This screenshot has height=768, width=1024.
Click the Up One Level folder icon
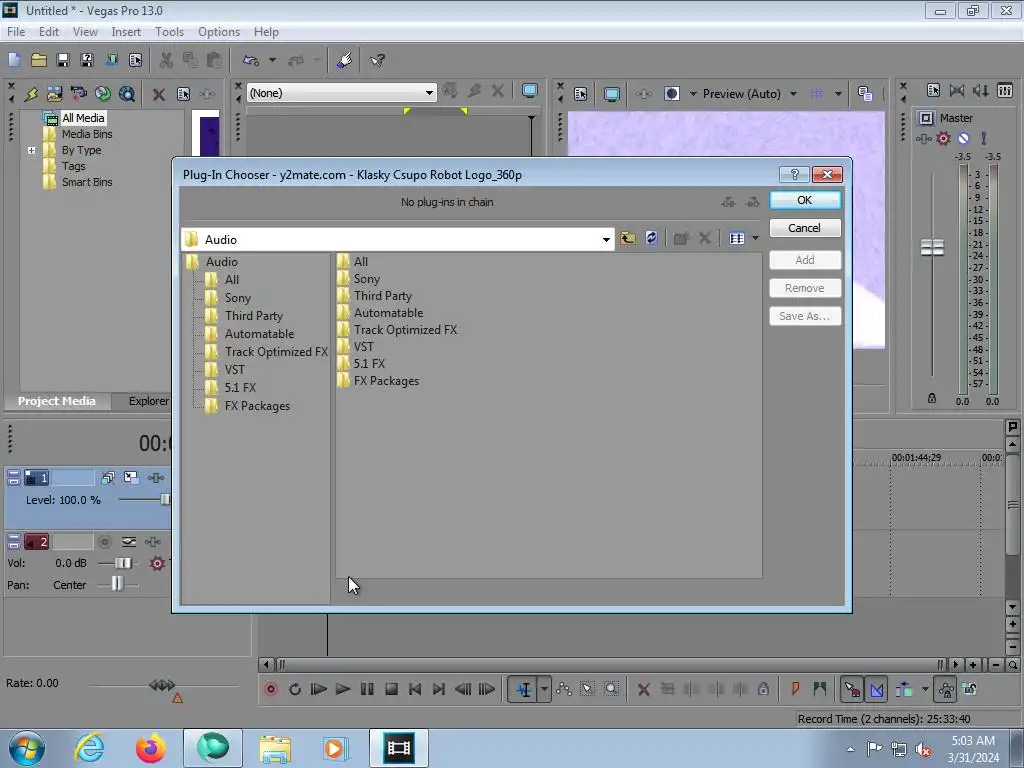[628, 238]
